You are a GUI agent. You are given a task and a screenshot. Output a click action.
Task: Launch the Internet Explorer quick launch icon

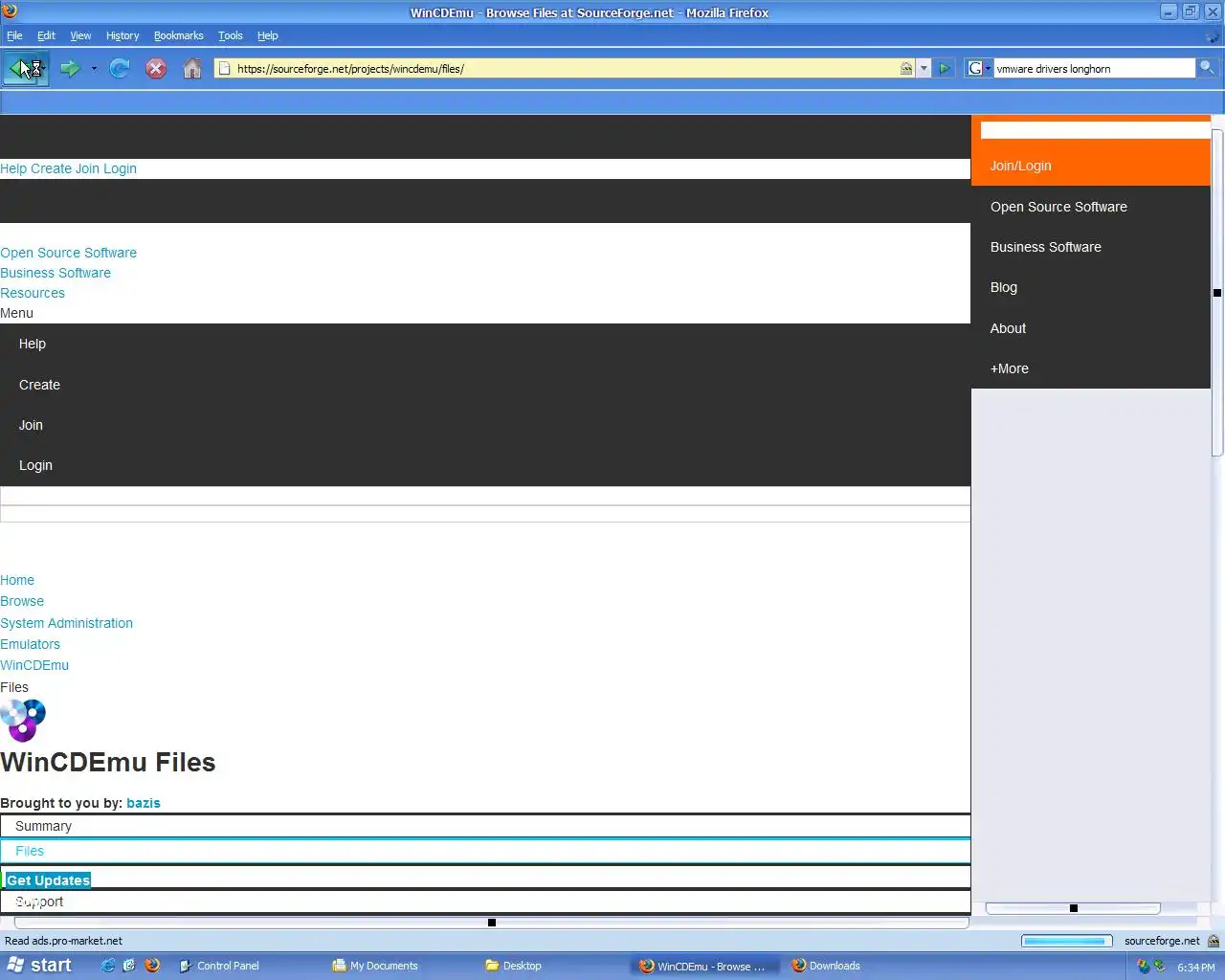pos(108,966)
